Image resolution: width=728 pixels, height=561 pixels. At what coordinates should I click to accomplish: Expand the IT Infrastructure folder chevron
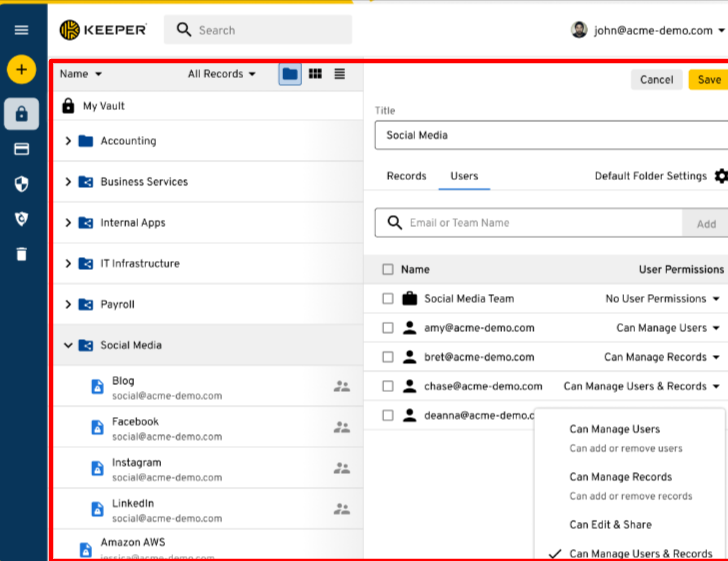pyautogui.click(x=68, y=263)
